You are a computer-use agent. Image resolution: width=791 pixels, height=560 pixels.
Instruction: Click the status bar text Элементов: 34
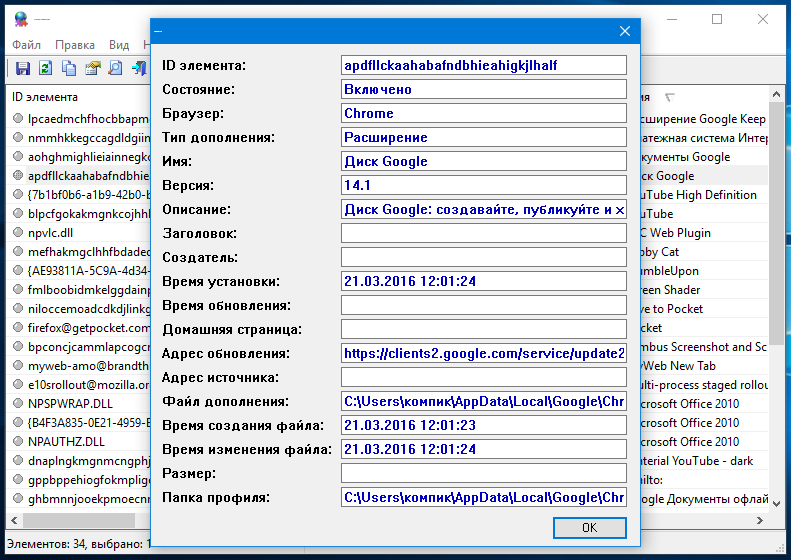click(x=46, y=544)
